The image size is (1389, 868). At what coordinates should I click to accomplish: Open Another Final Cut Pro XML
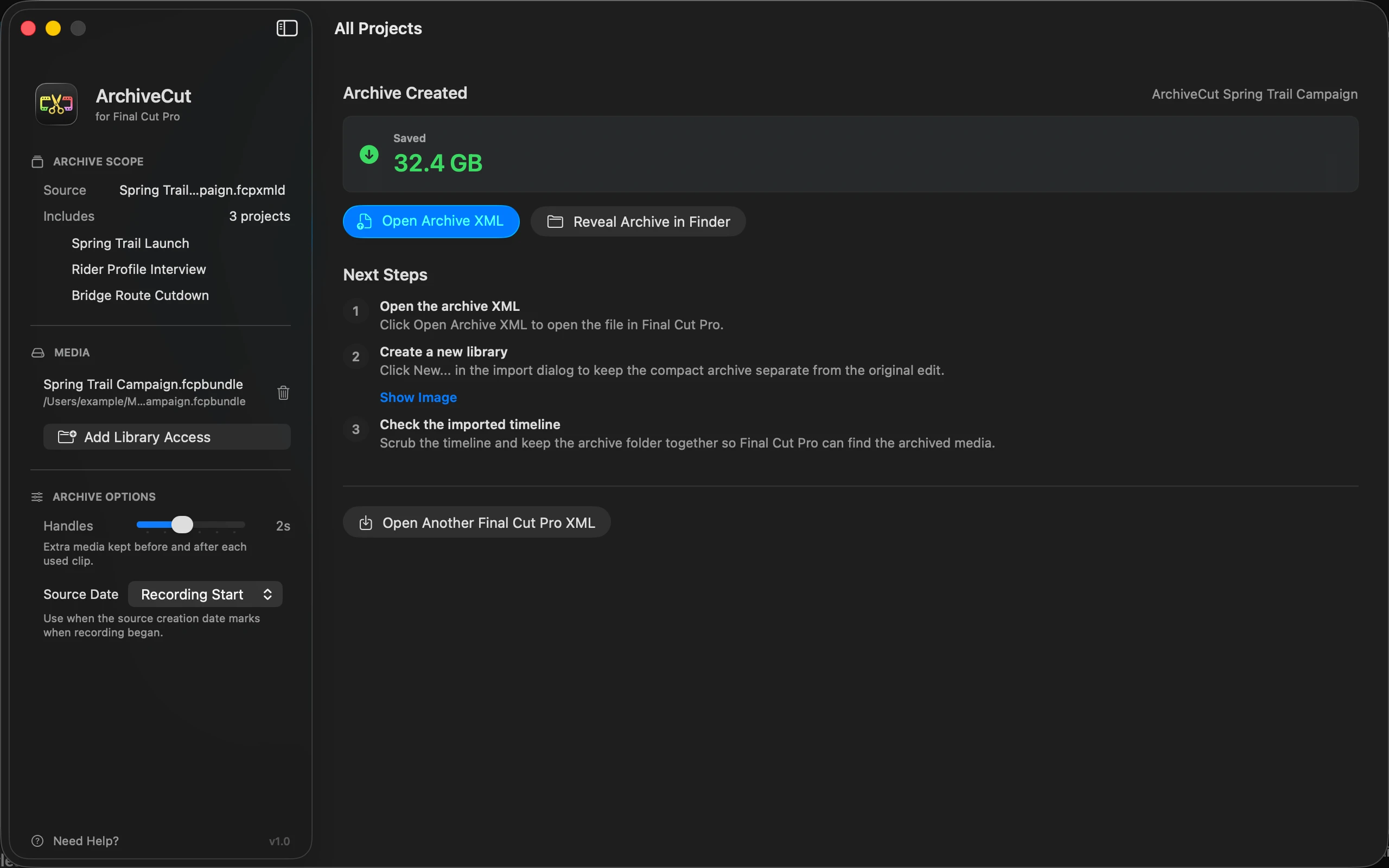coord(476,522)
